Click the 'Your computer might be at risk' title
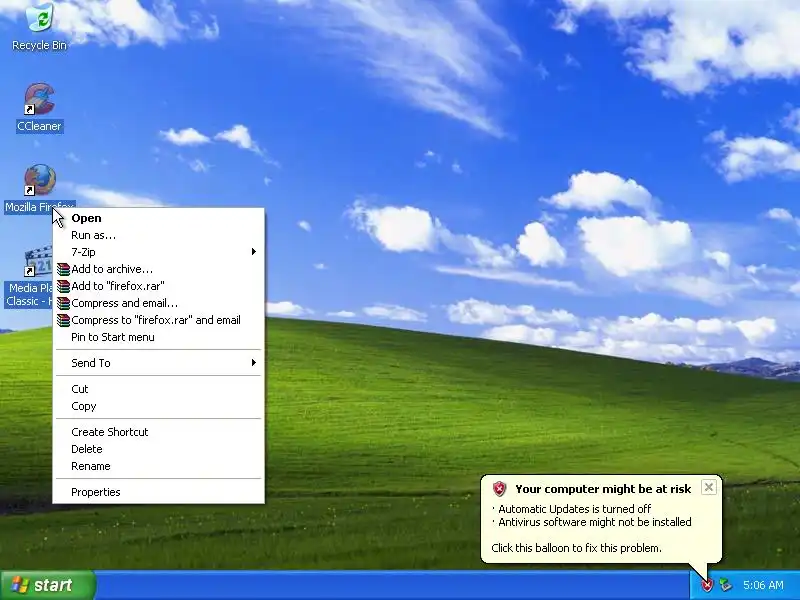 (x=603, y=489)
